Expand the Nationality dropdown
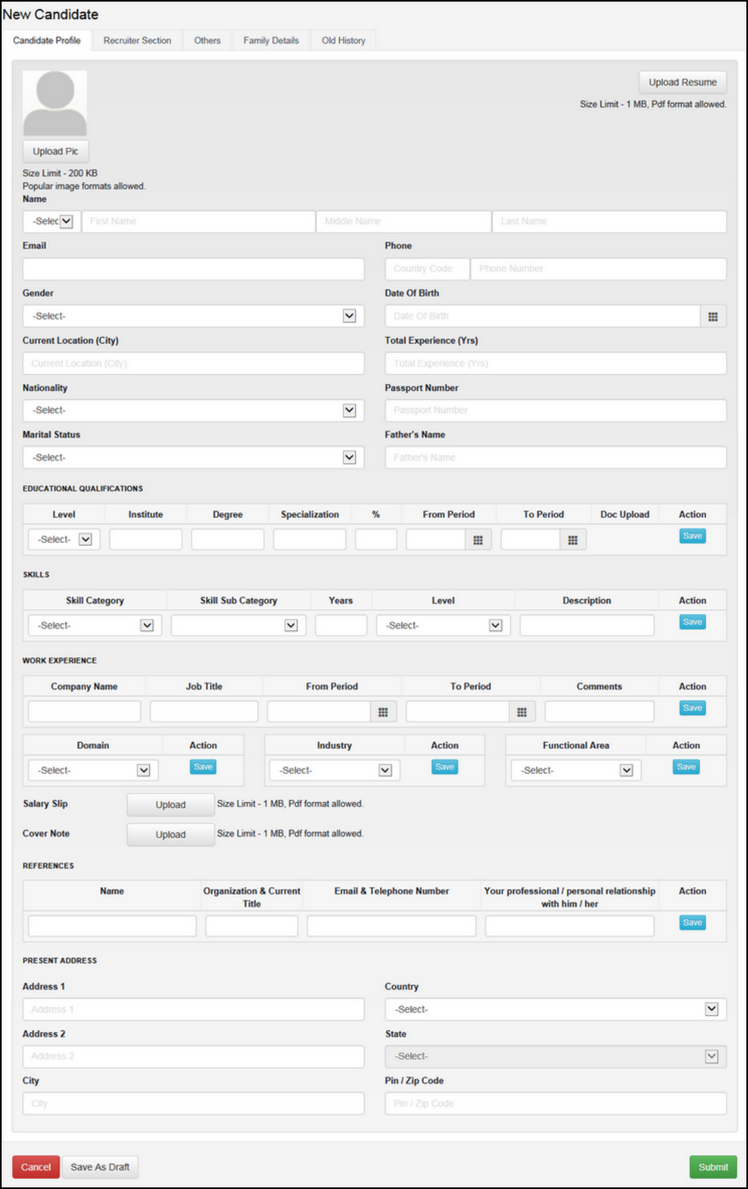 pyautogui.click(x=193, y=410)
